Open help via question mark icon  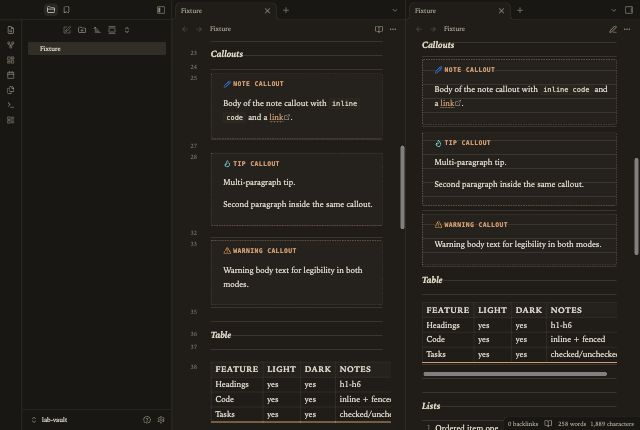[147, 420]
